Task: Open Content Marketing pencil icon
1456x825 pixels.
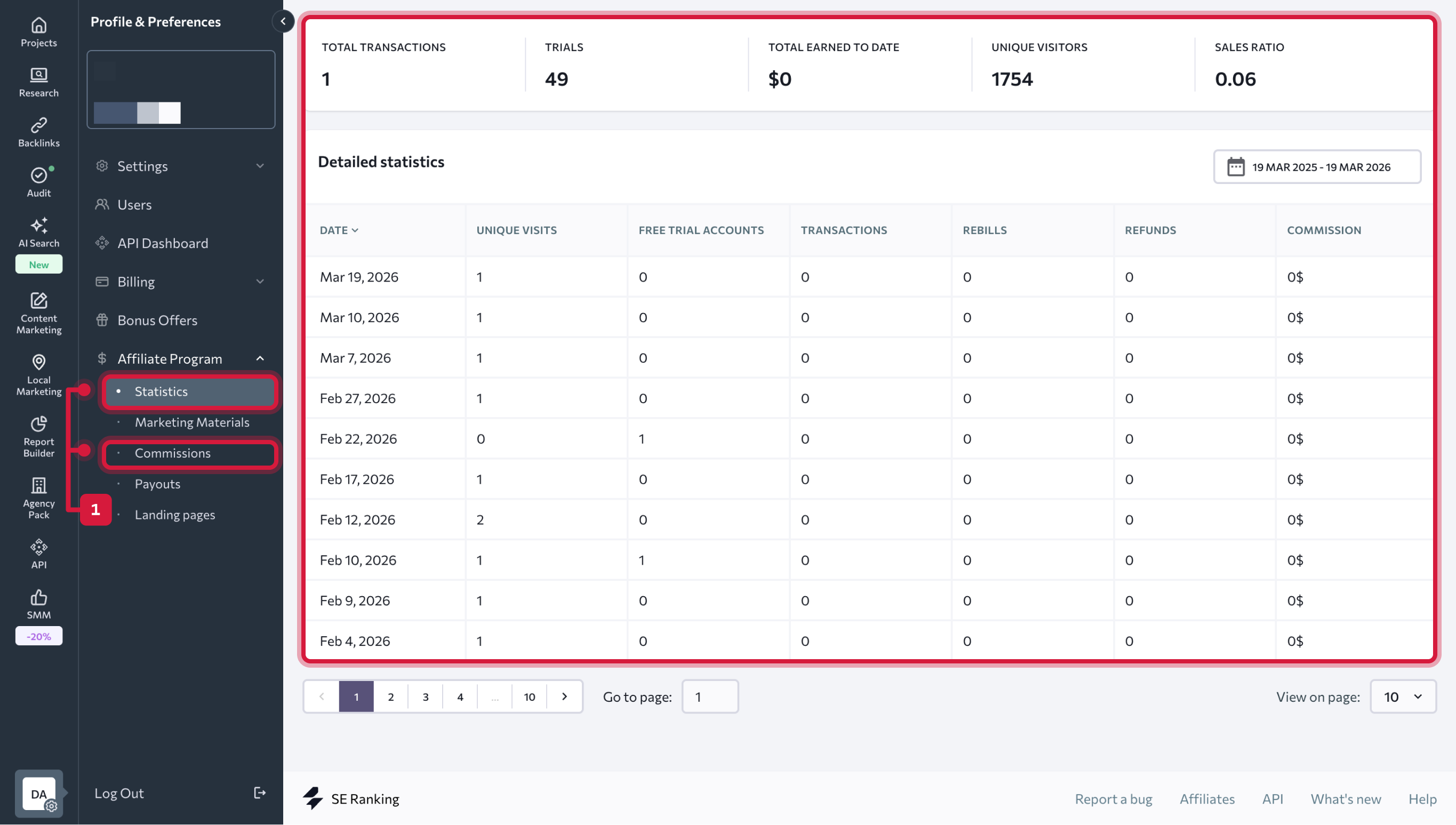Action: [x=38, y=300]
